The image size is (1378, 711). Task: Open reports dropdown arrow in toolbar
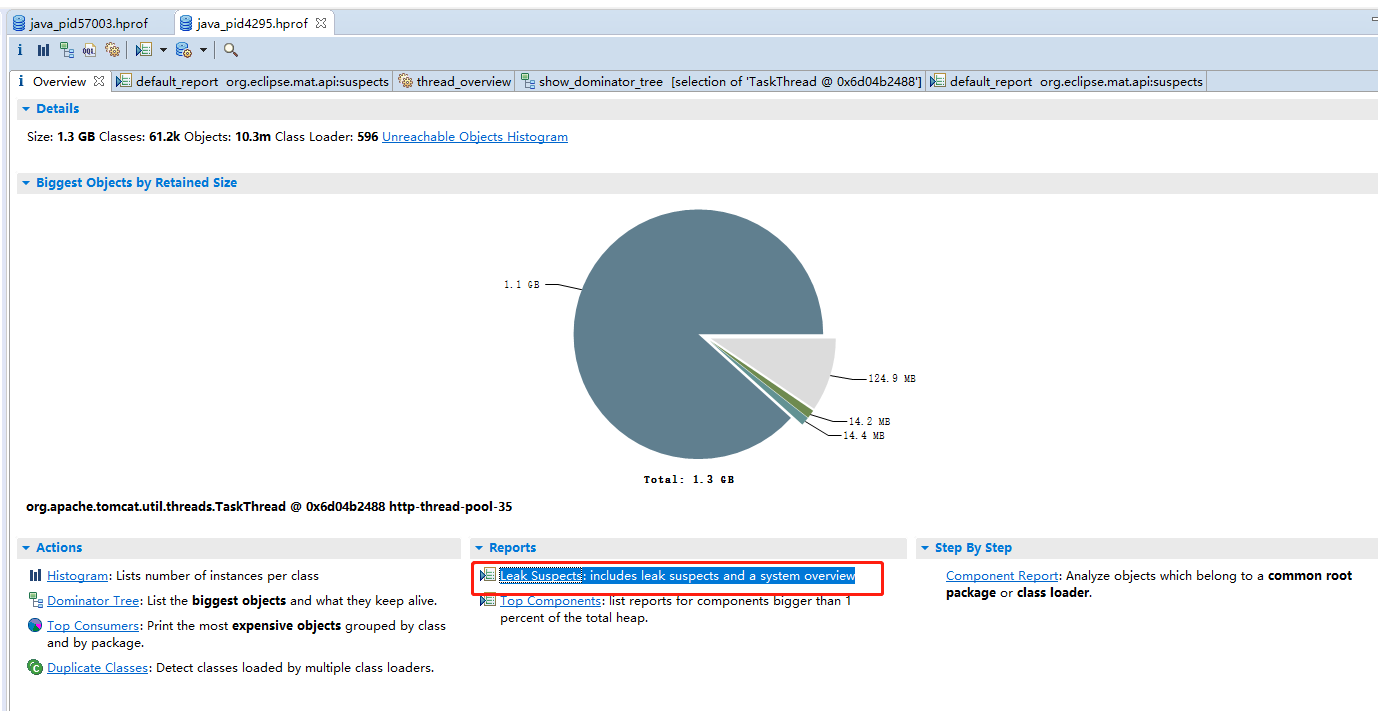click(163, 50)
